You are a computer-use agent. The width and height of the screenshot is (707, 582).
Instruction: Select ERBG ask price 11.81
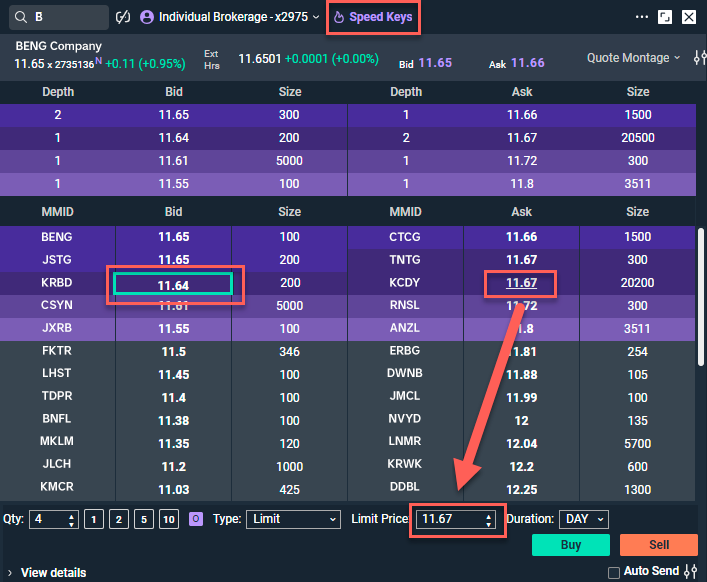[x=521, y=352]
